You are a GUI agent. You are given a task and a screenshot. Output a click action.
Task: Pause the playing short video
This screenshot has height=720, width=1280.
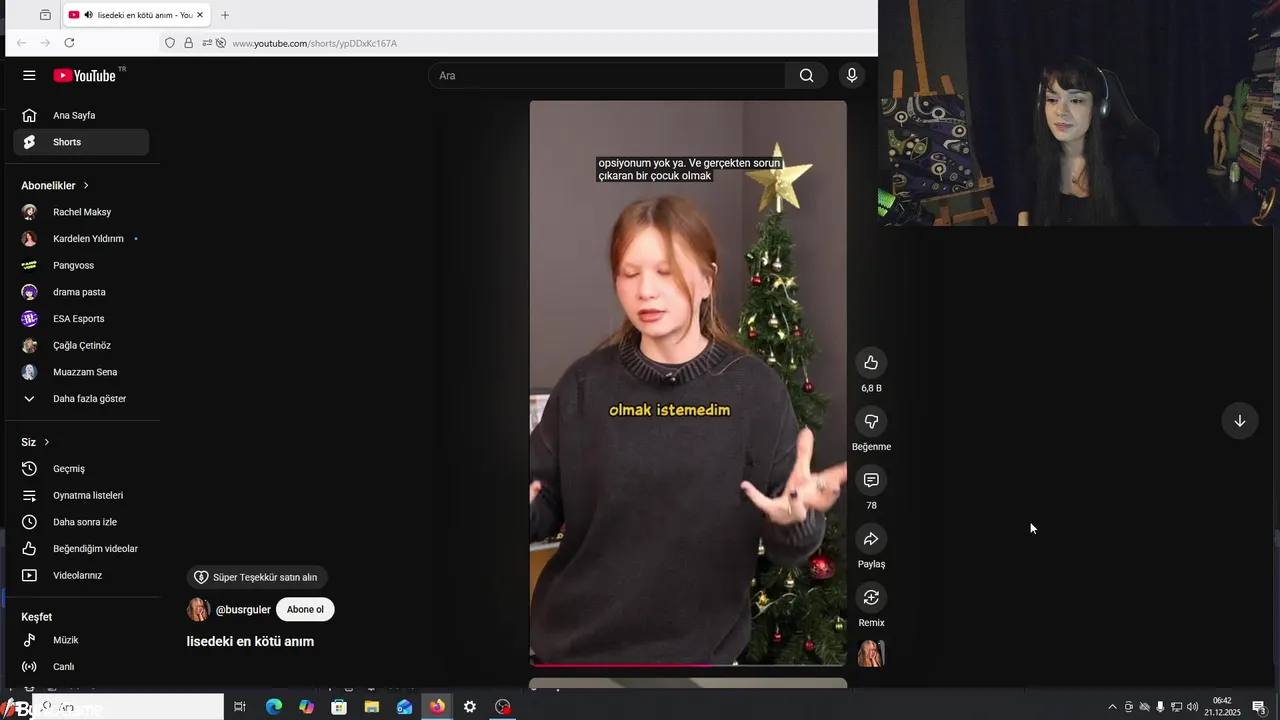pos(688,383)
